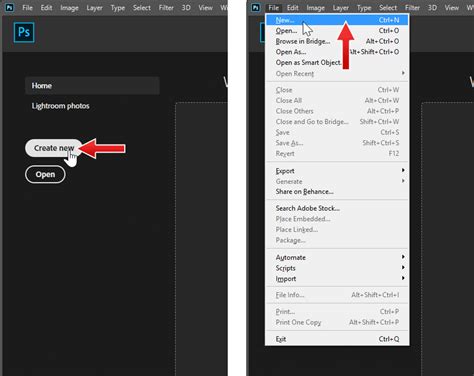Click Place Linked... in File menu

(337, 230)
